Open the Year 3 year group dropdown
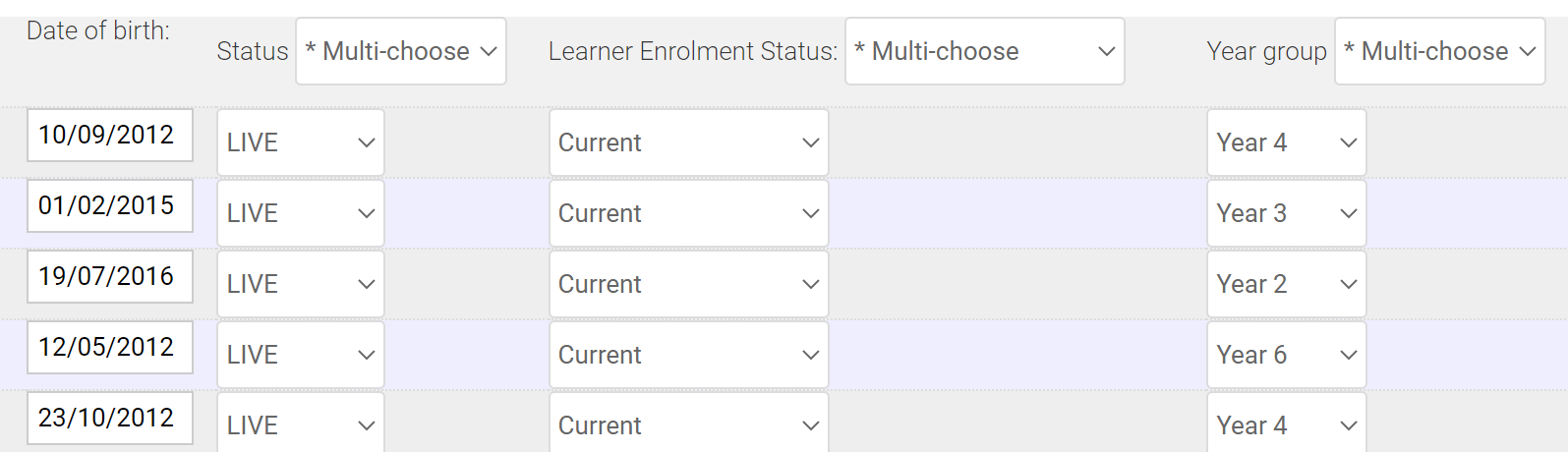The width and height of the screenshot is (1568, 452). pyautogui.click(x=1286, y=213)
